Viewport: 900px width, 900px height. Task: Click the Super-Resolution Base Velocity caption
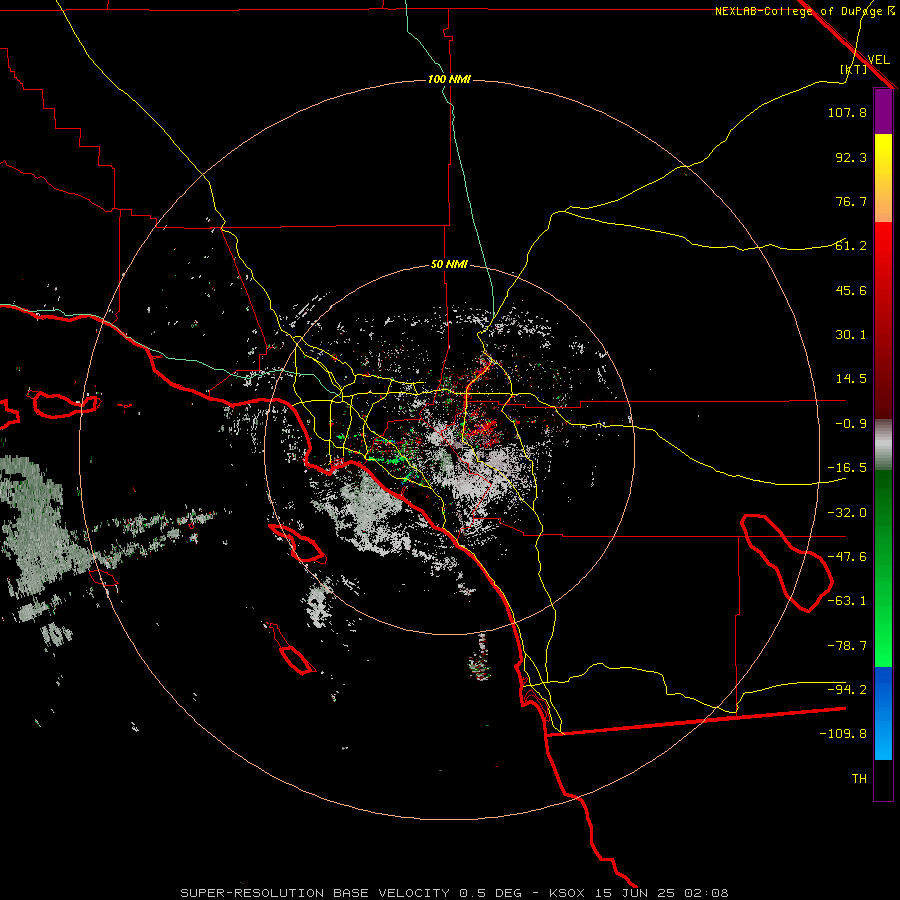point(454,893)
